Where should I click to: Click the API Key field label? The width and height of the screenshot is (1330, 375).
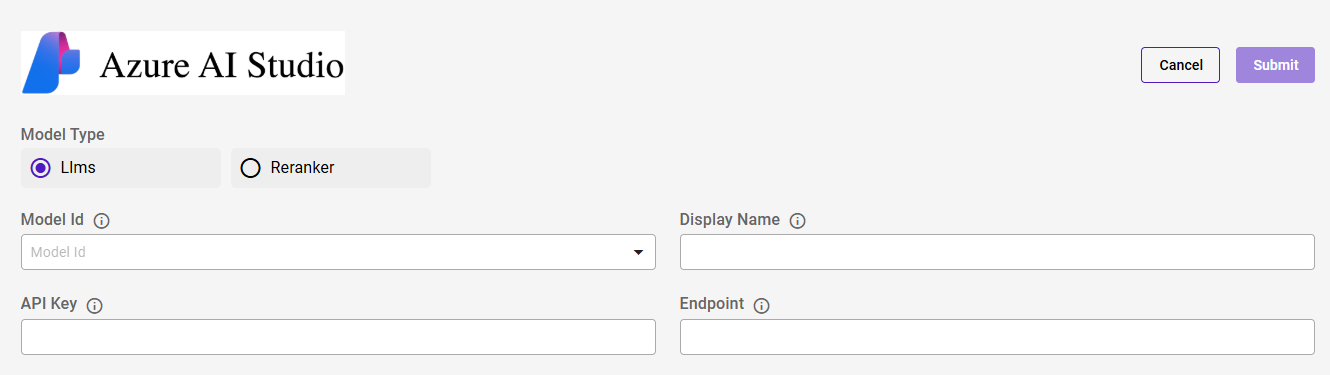(x=49, y=305)
